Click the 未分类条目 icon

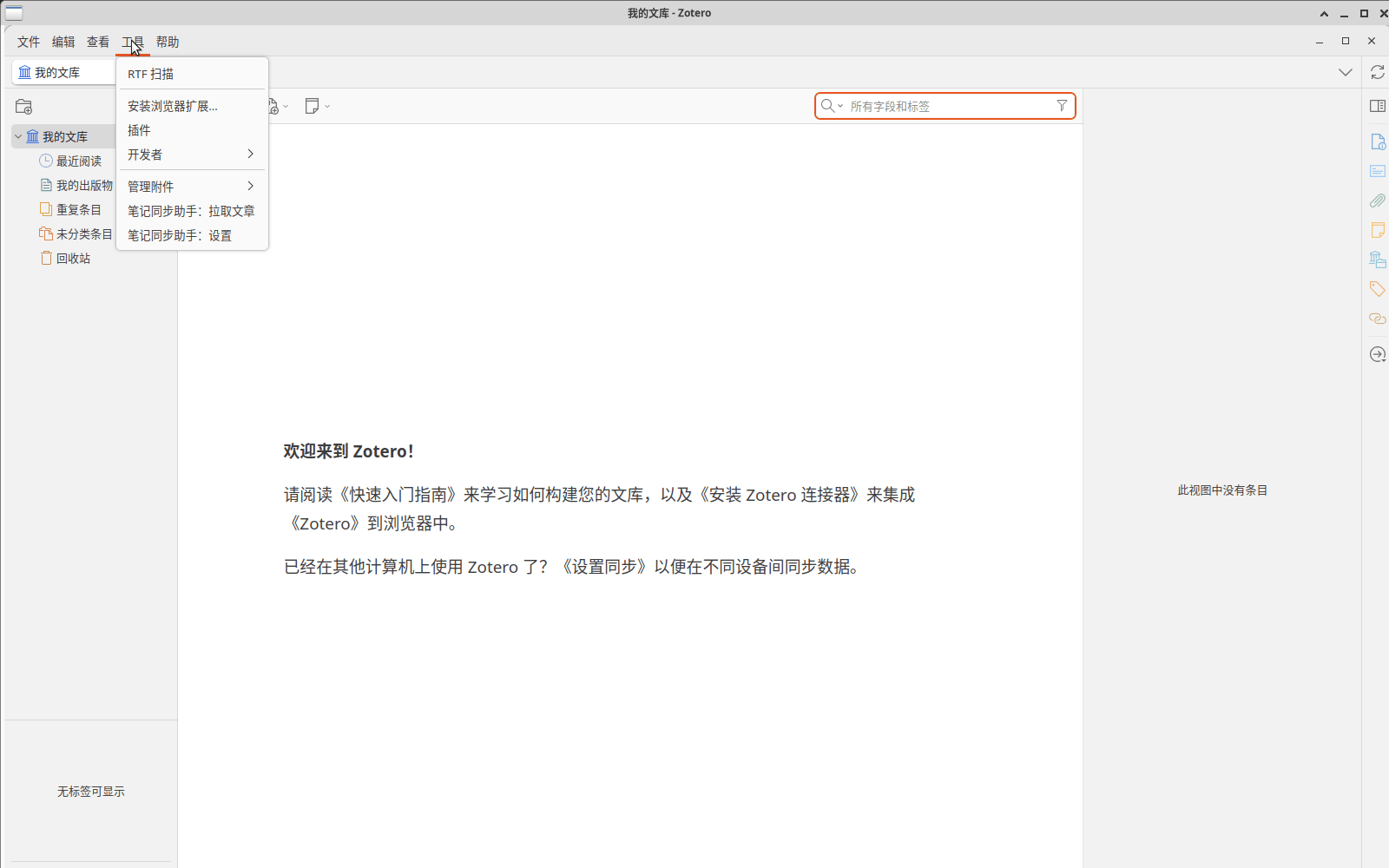coord(46,233)
